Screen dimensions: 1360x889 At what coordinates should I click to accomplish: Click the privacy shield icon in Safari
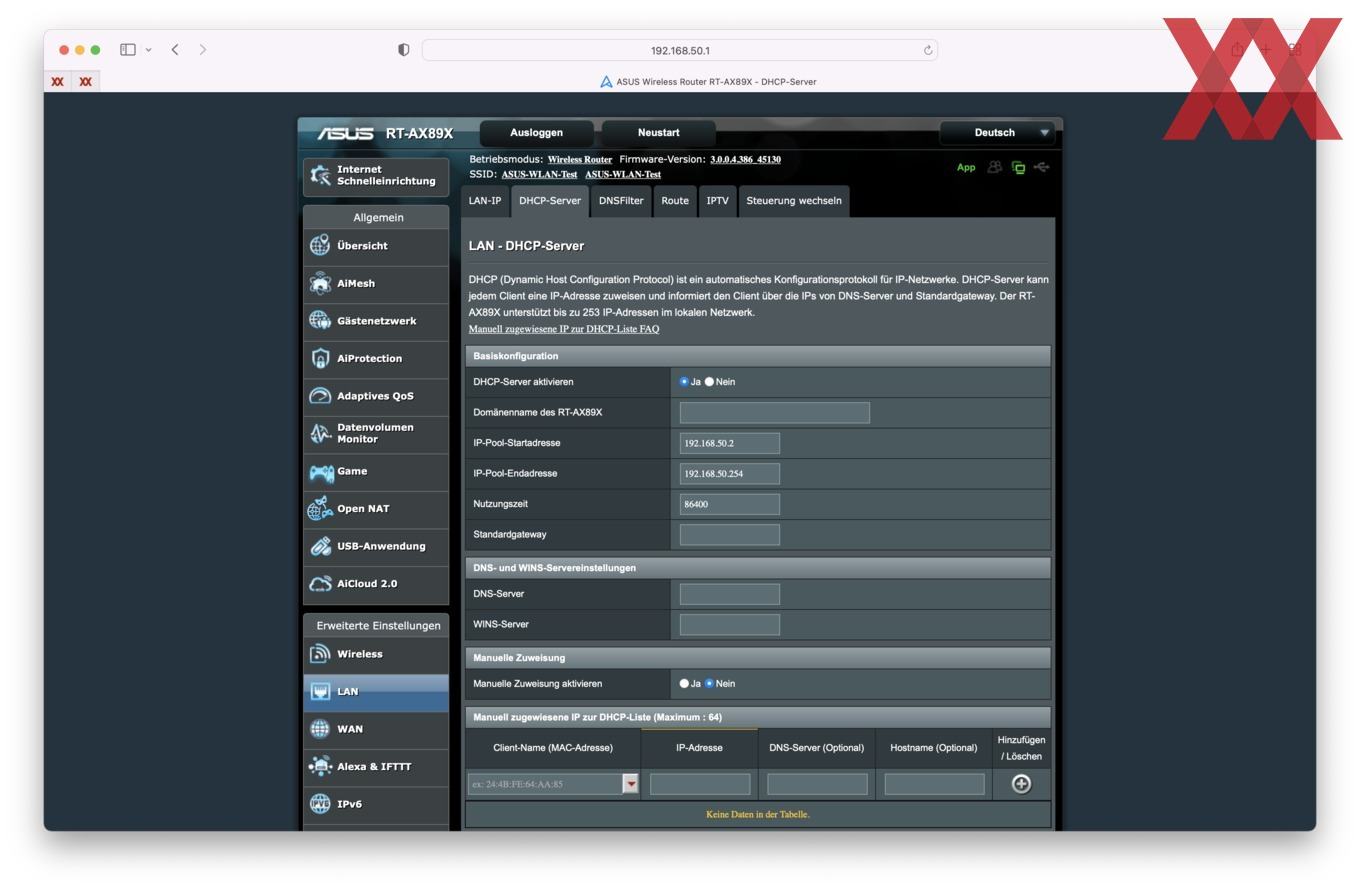404,50
